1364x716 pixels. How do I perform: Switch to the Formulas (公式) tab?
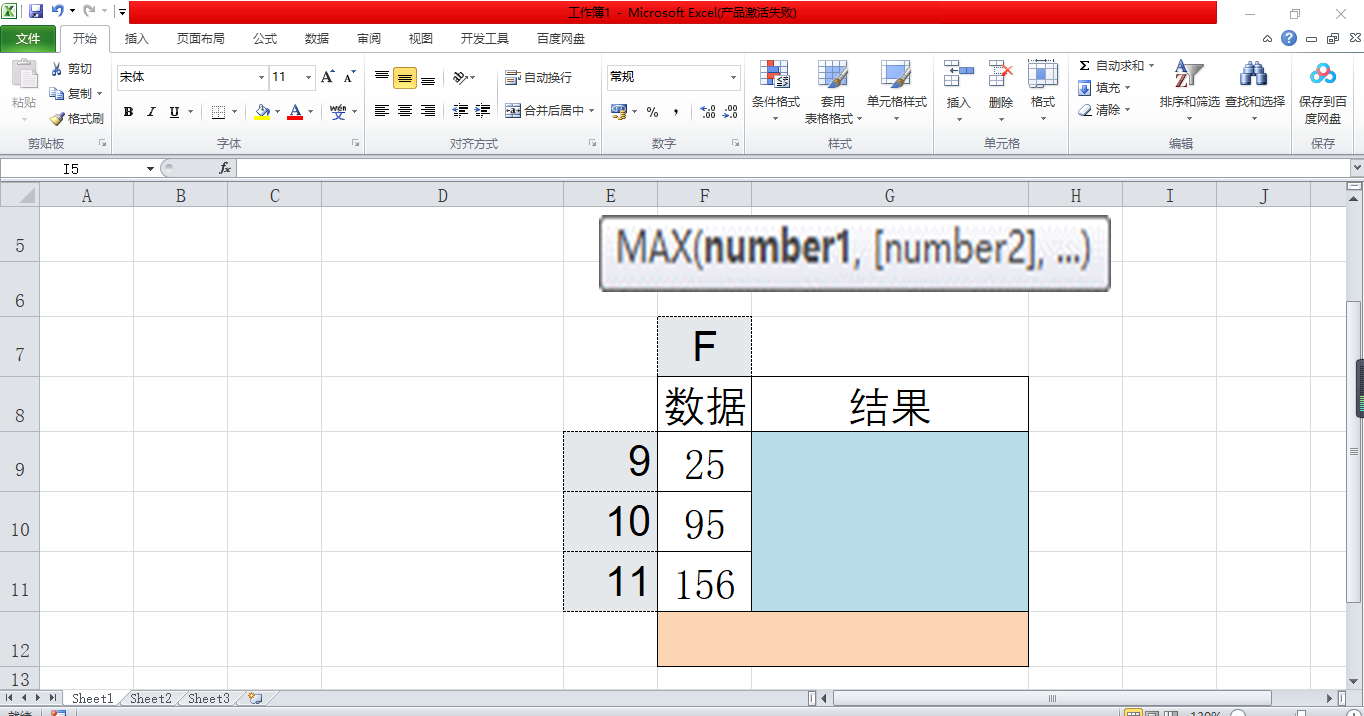265,39
